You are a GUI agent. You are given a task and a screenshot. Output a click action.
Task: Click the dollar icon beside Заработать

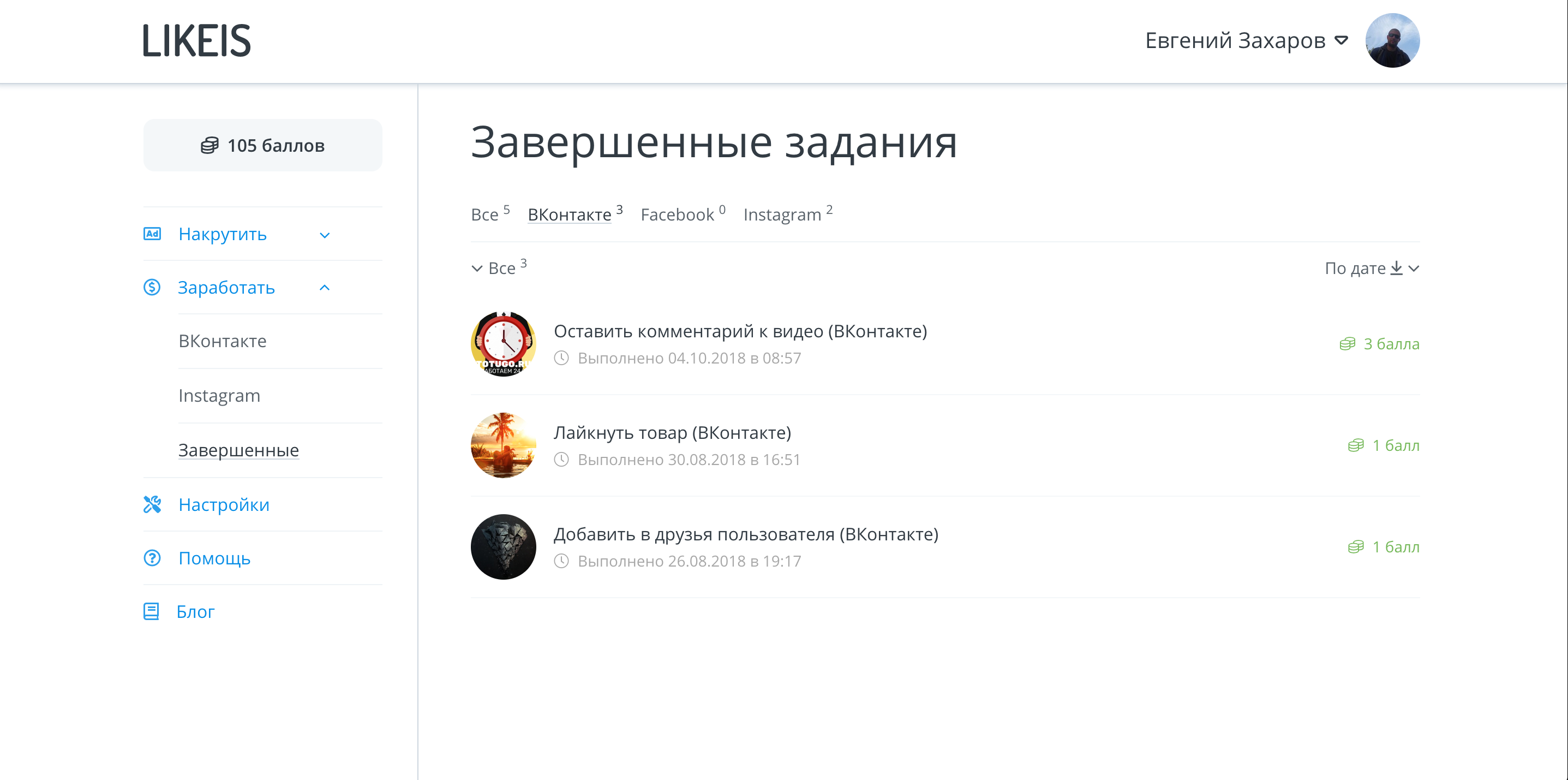click(152, 288)
